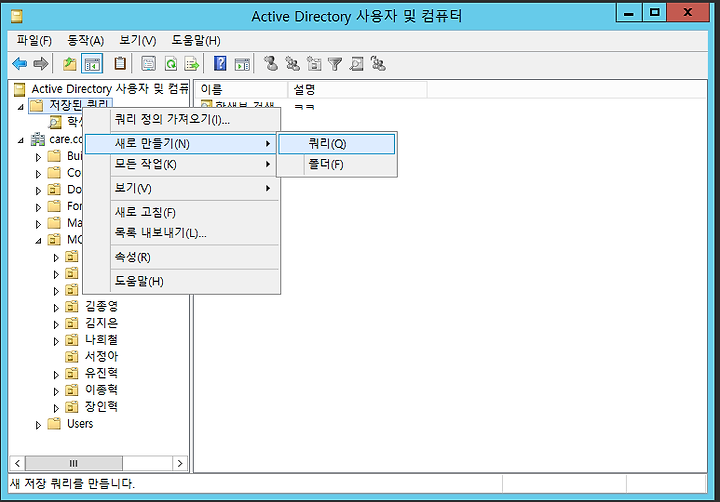Expand the Co... folder node
The width and height of the screenshot is (720, 502).
pos(38,174)
